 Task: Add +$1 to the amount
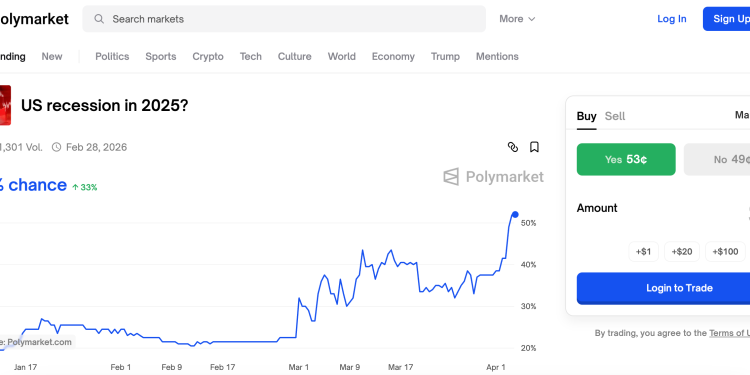[643, 252]
